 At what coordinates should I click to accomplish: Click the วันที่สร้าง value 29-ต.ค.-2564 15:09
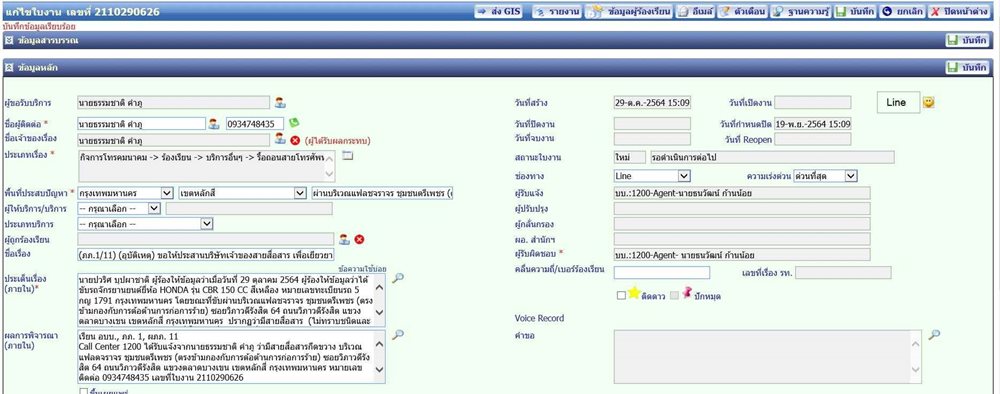tap(652, 103)
